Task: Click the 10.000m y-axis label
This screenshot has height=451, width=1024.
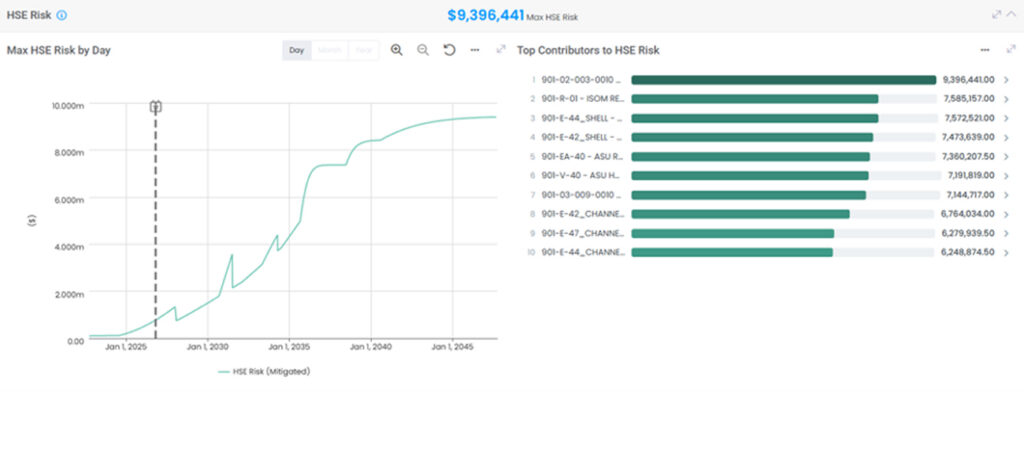Action: [x=68, y=104]
